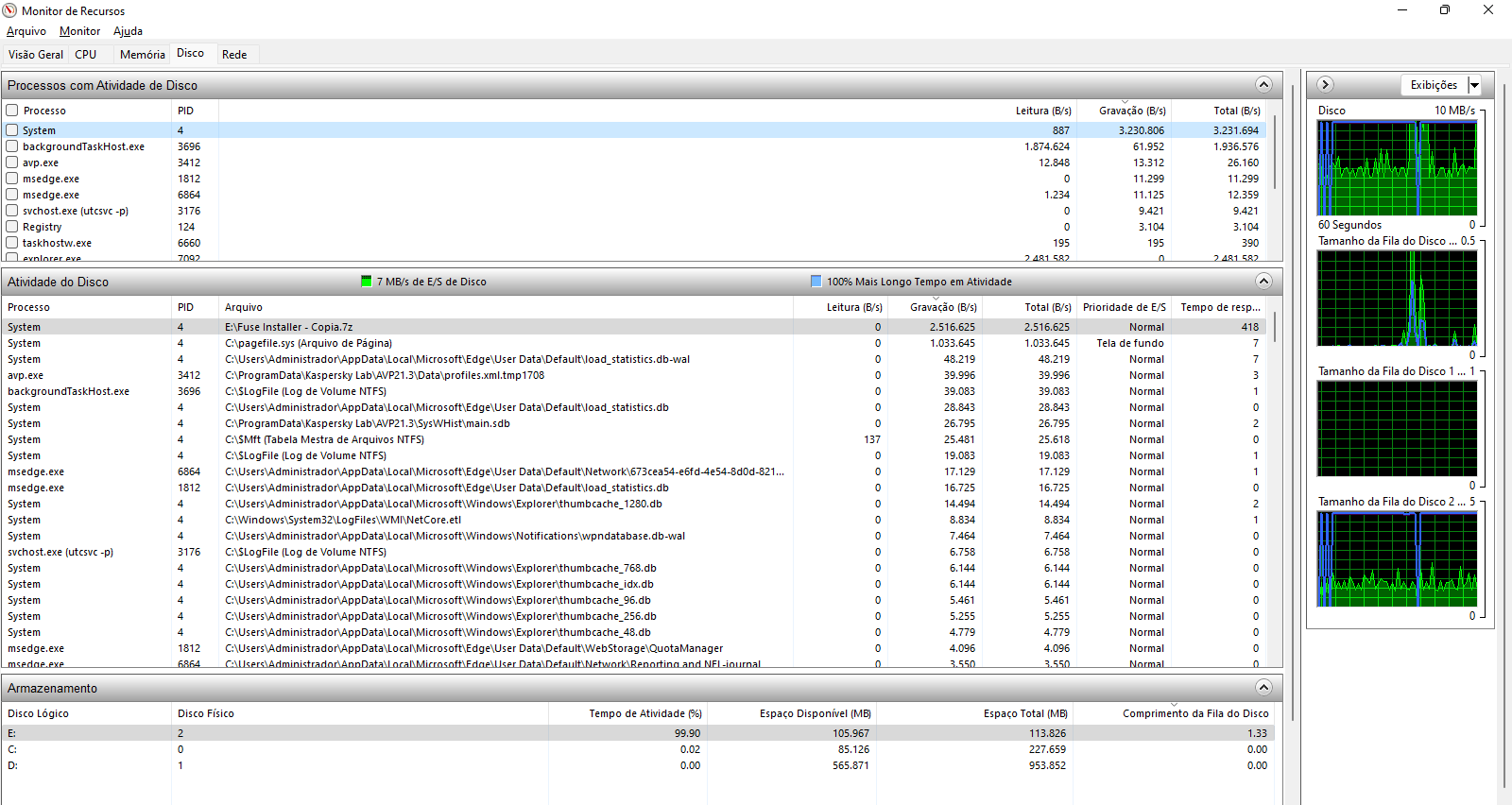Image resolution: width=1512 pixels, height=805 pixels.
Task: Click the green 7 MB/s disk I/O indicator
Action: tap(367, 282)
